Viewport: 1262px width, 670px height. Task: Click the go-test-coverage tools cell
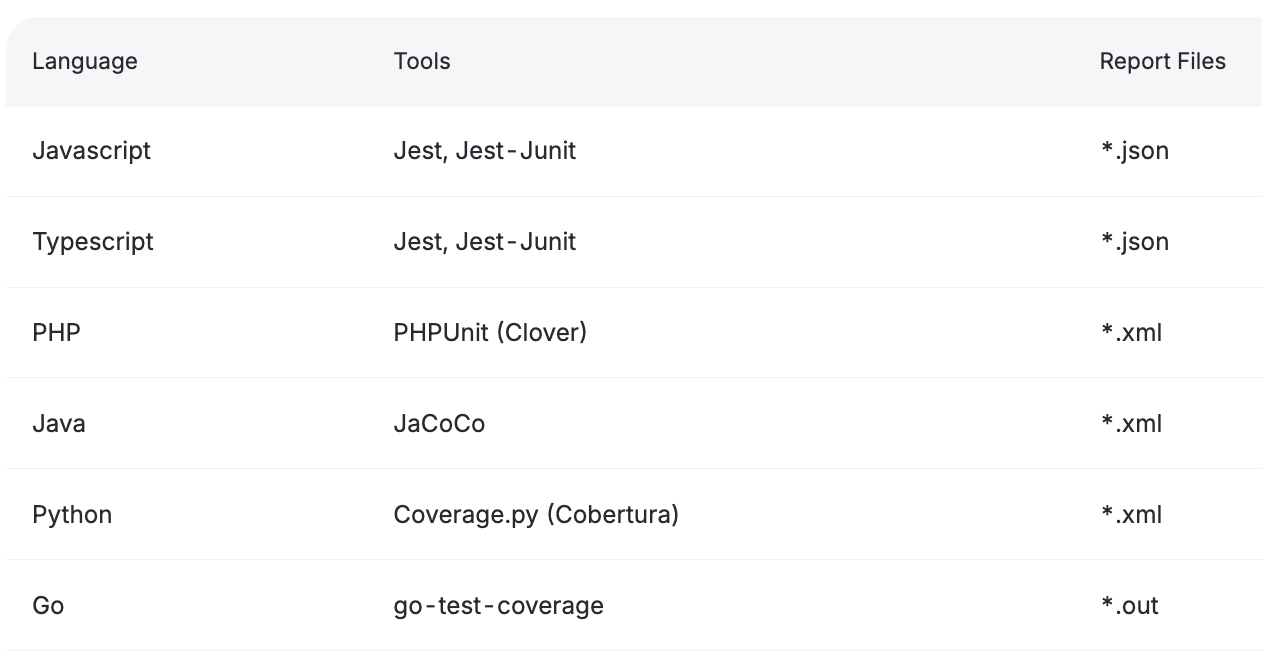coord(499,606)
